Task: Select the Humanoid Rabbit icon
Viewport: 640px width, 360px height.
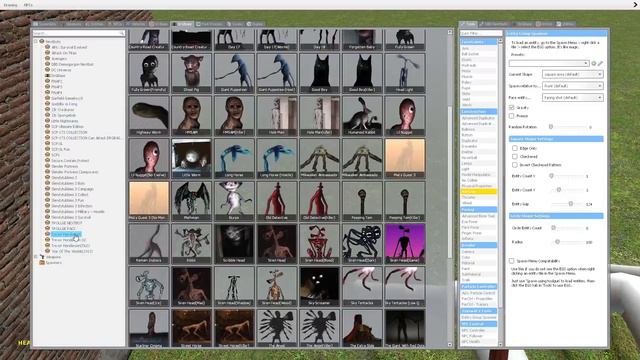Action: click(x=362, y=116)
